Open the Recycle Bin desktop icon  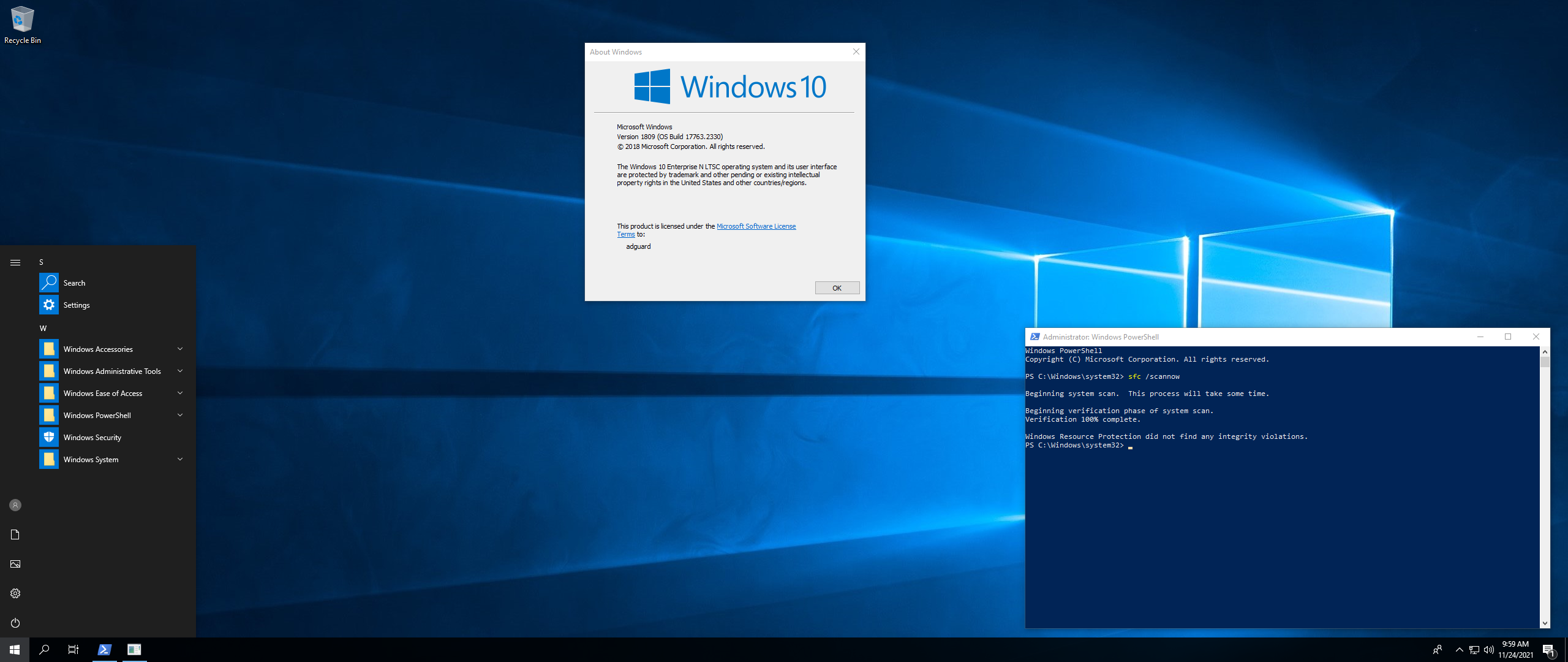tap(22, 25)
